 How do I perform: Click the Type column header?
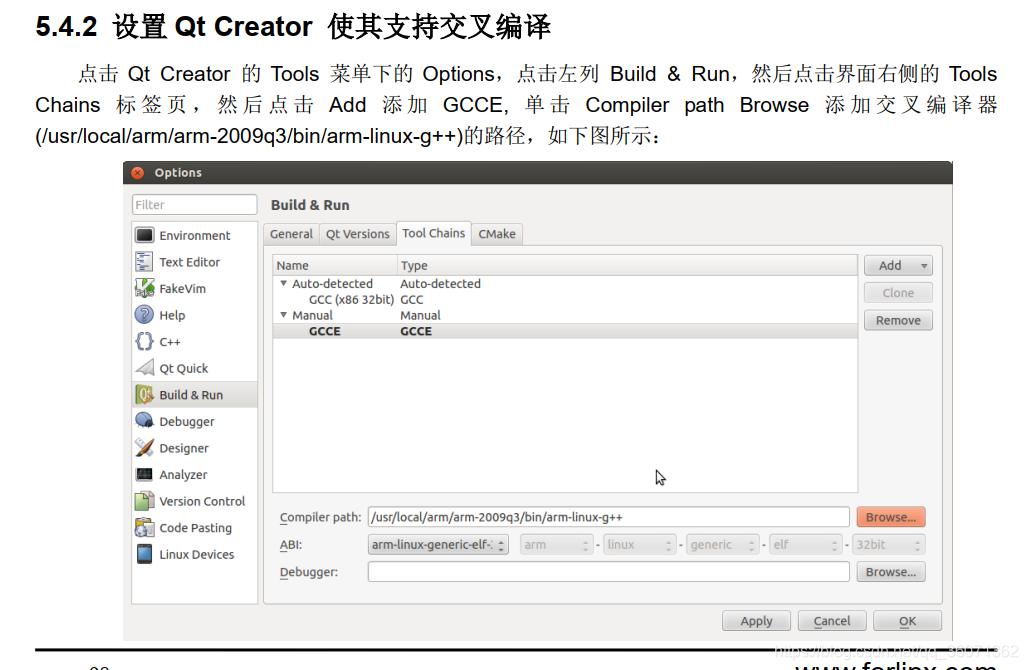pyautogui.click(x=627, y=265)
